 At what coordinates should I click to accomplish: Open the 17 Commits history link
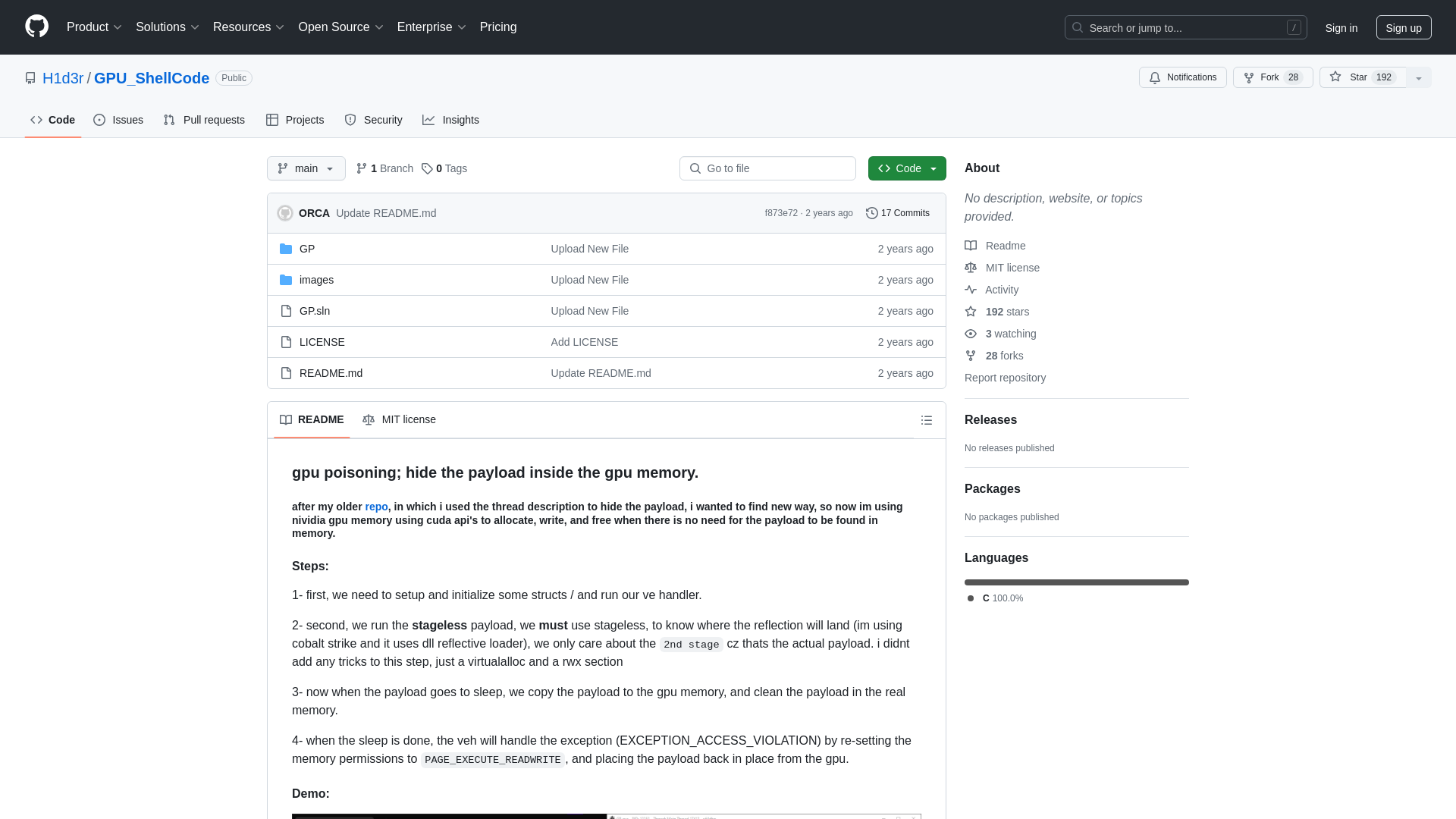click(898, 213)
